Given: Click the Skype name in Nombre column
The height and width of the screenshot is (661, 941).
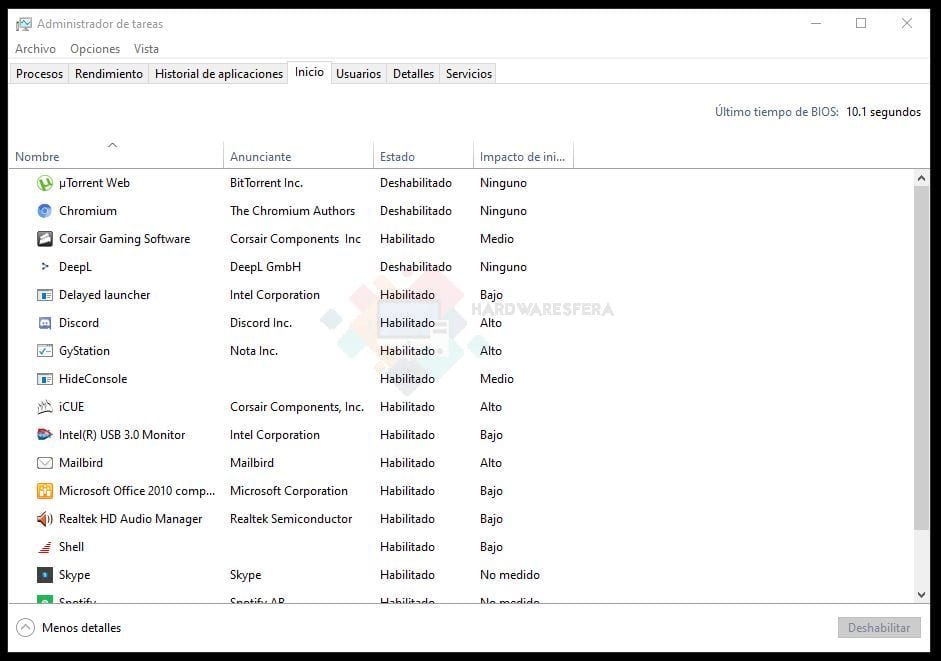Looking at the screenshot, I should pyautogui.click(x=74, y=575).
